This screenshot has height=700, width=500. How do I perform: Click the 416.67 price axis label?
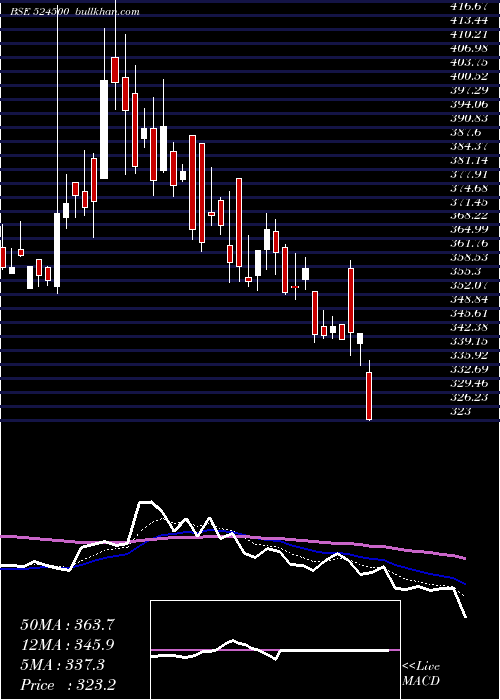coord(470,6)
